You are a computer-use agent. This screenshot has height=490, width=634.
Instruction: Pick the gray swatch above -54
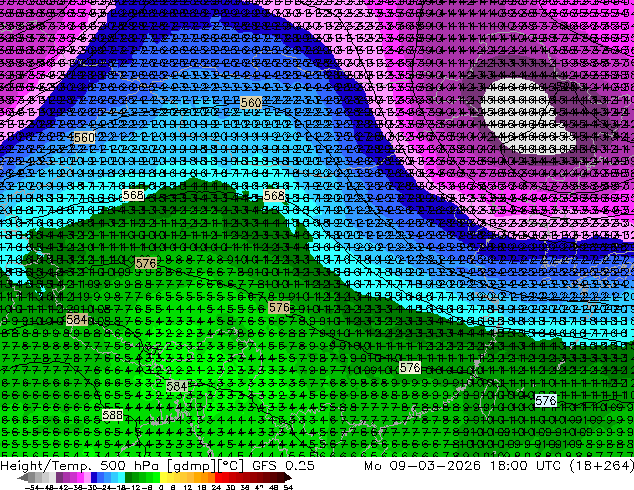[x=32, y=477]
